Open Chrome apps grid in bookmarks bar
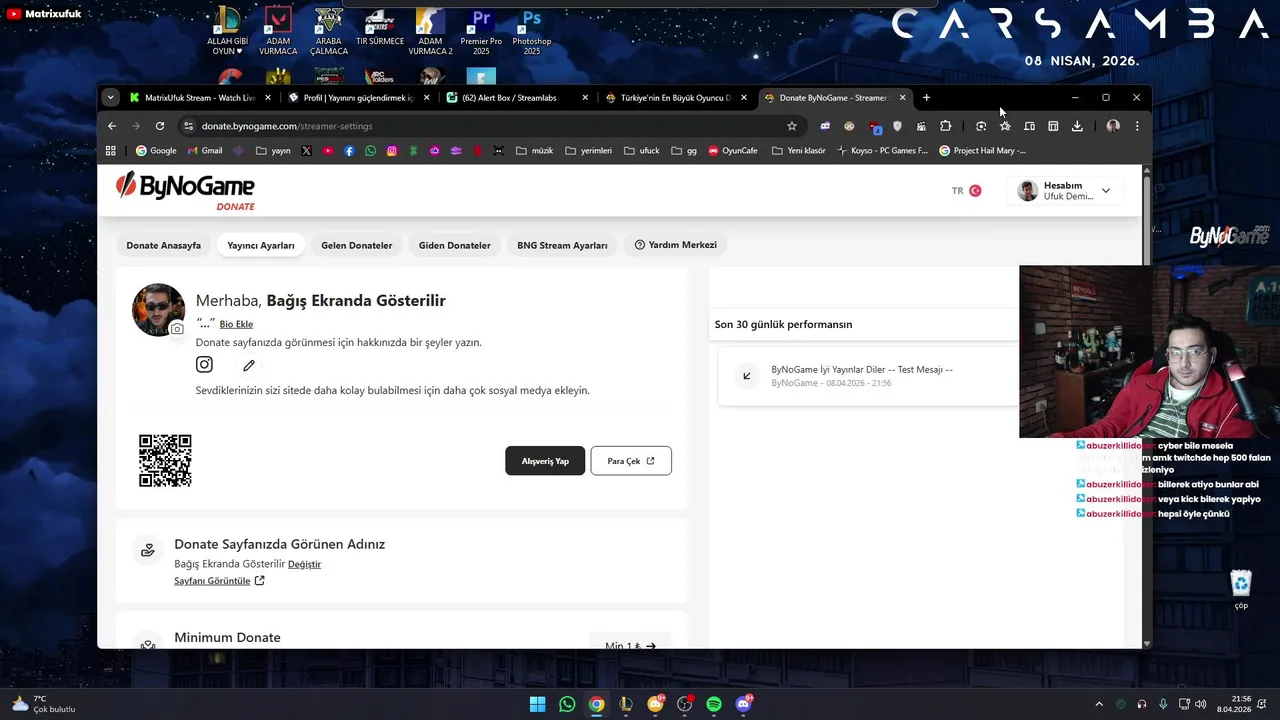The width and height of the screenshot is (1280, 720). click(111, 151)
